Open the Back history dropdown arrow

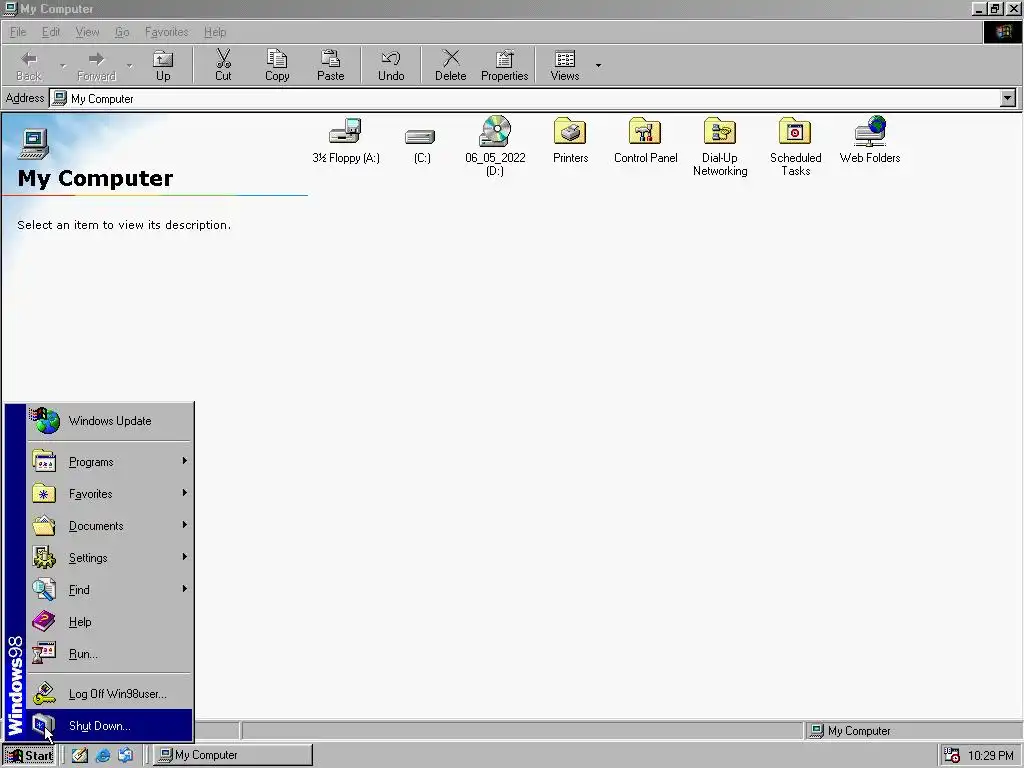click(63, 65)
